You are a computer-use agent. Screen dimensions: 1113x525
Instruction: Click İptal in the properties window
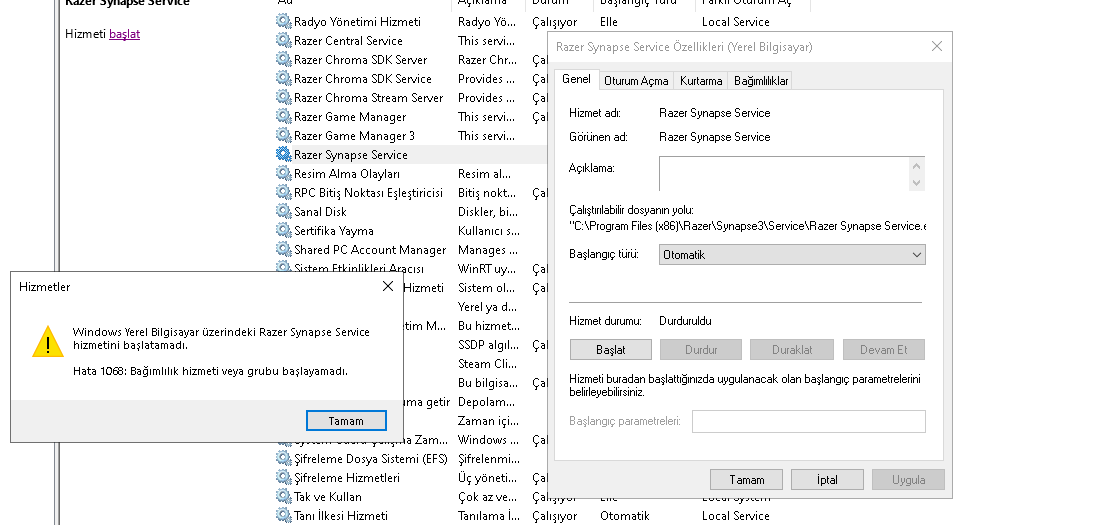pos(827,480)
